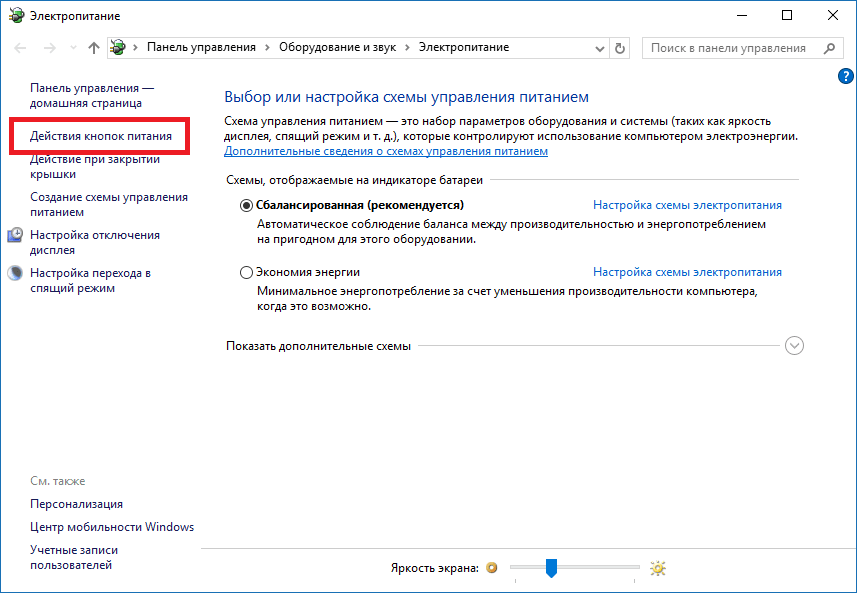Go up one level with the up arrow
This screenshot has width=857, height=593.
(93, 48)
